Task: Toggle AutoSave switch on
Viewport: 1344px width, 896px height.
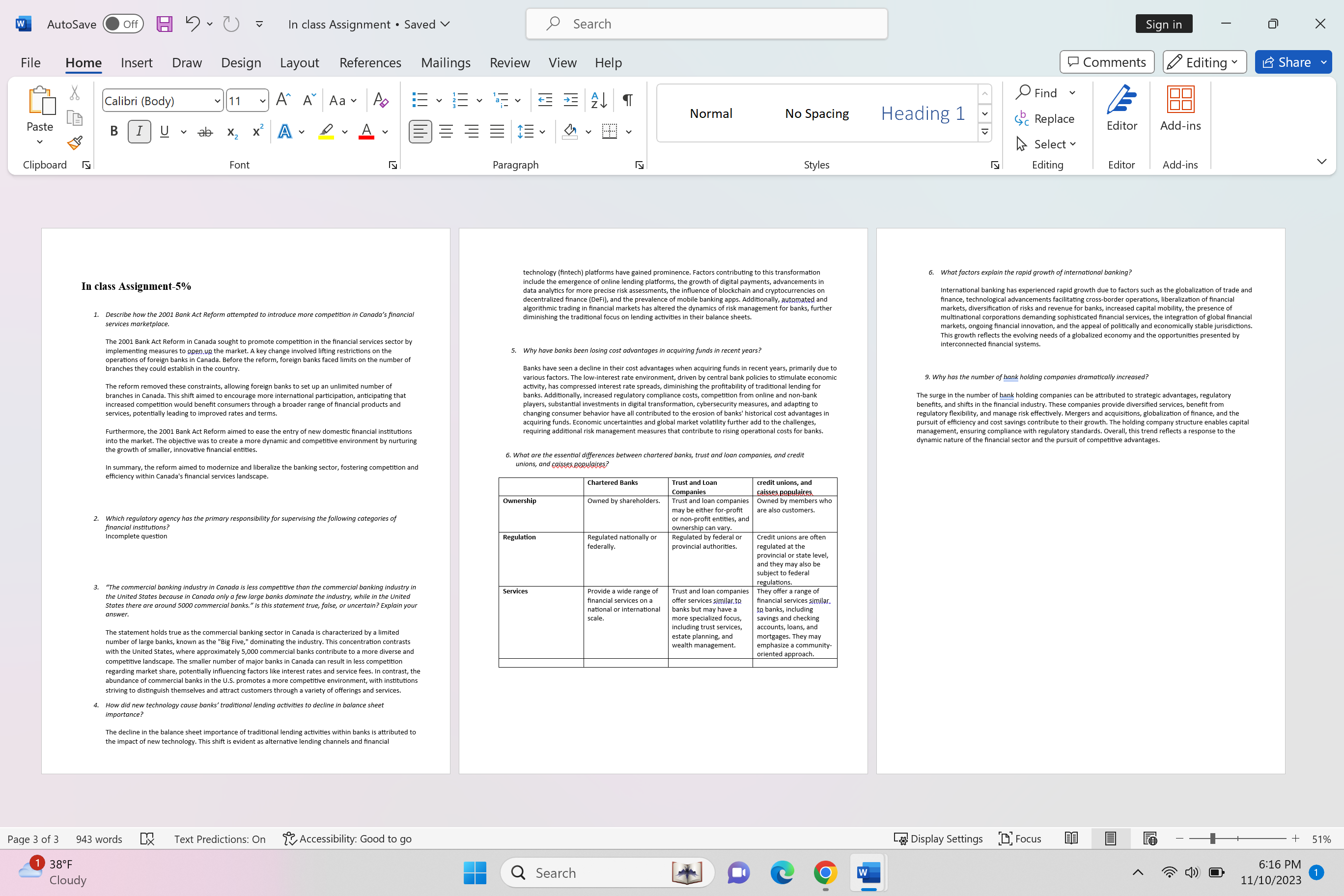Action: [x=123, y=24]
